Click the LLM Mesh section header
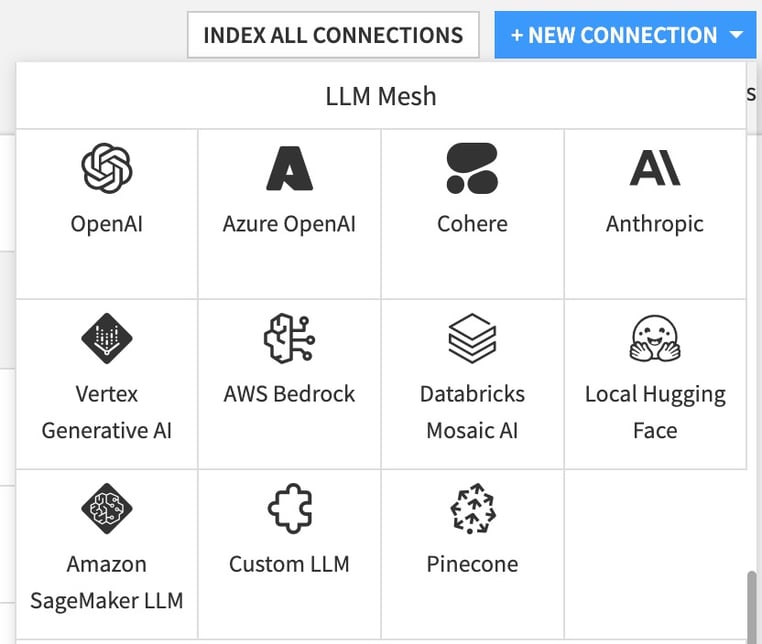 tap(381, 96)
